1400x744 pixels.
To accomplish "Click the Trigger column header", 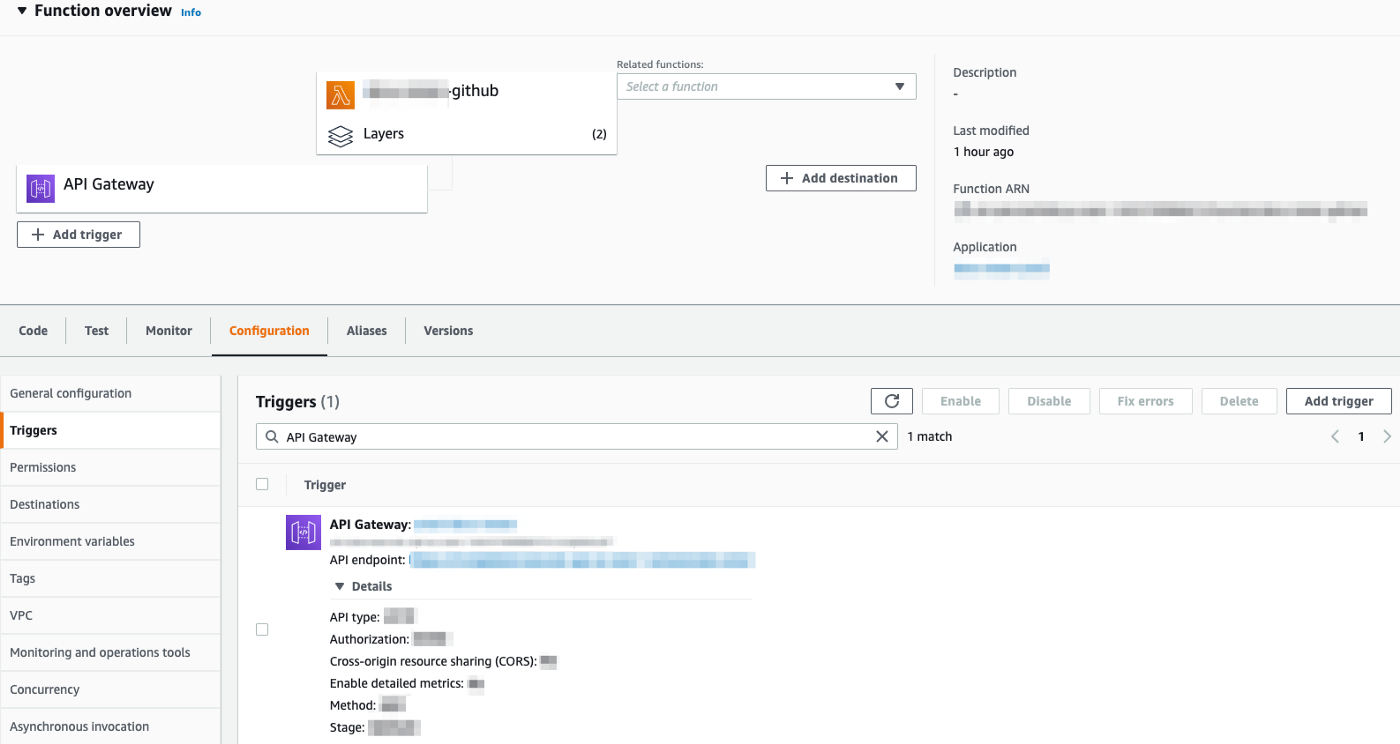I will pos(325,485).
